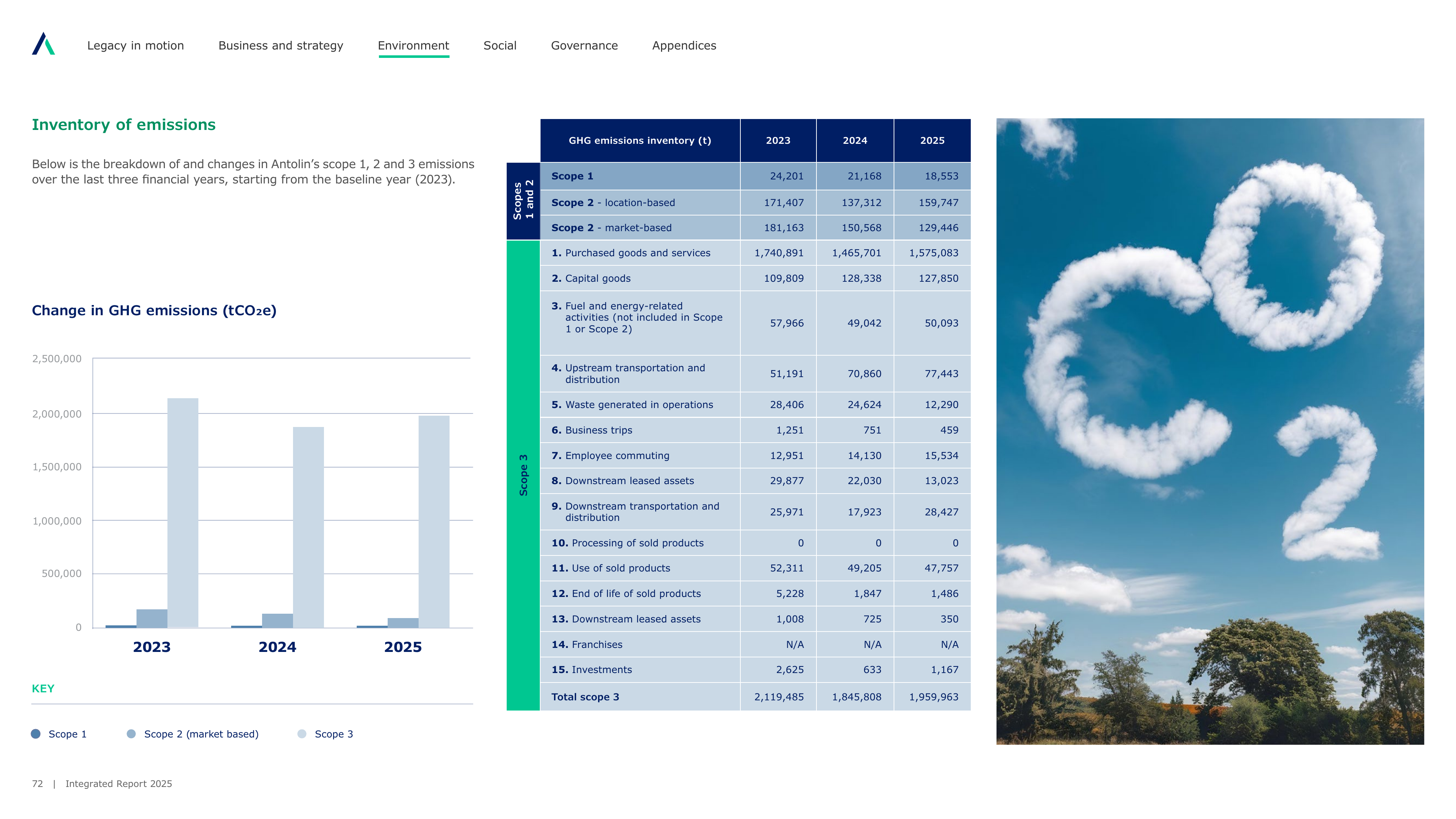The height and width of the screenshot is (819, 1456).
Task: Click the Scope 2 - location-based row label
Action: 613,202
